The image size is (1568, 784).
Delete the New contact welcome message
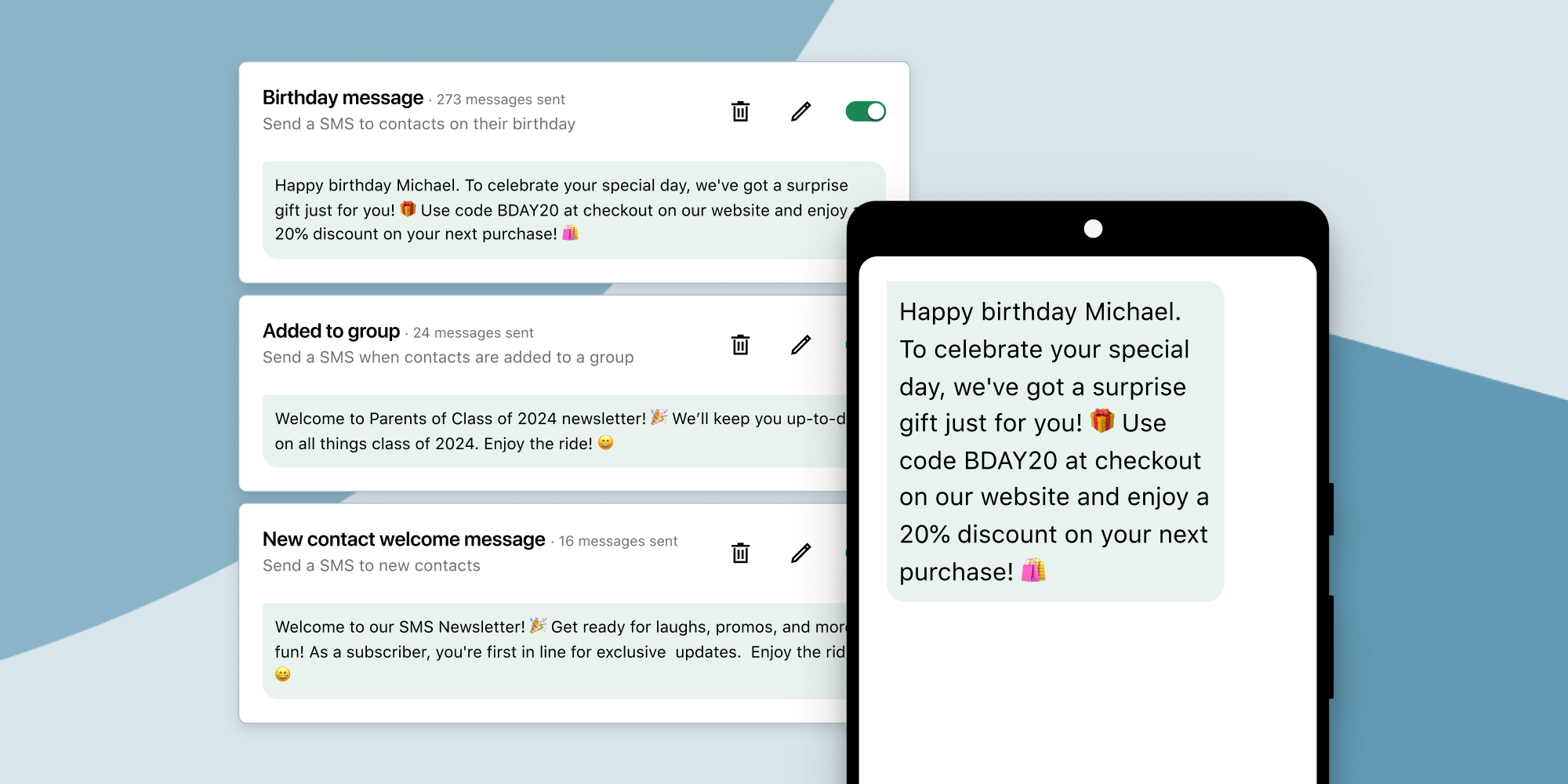[x=740, y=554]
